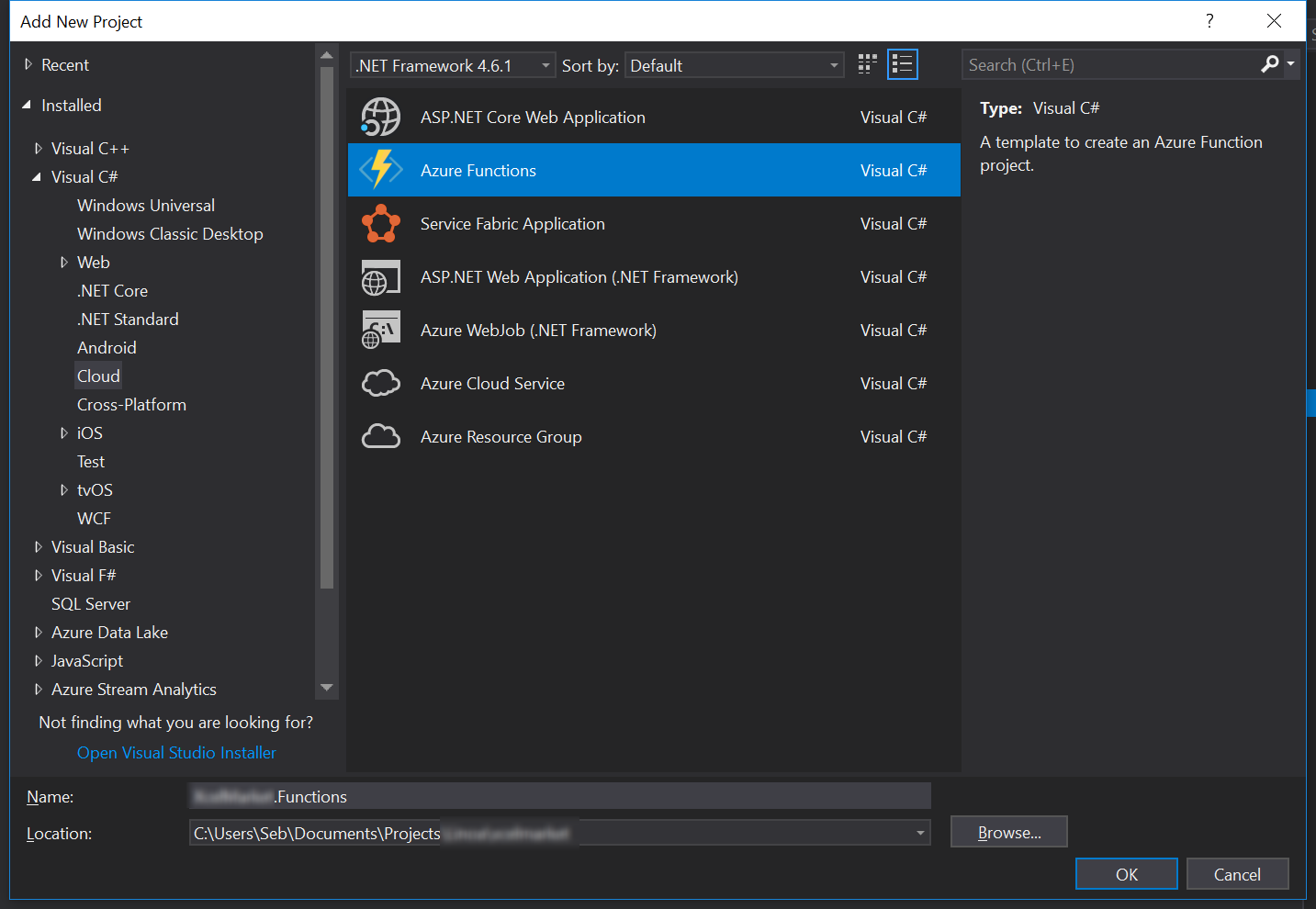Collapse the Visual C# tree node
The image size is (1316, 909).
(x=37, y=177)
